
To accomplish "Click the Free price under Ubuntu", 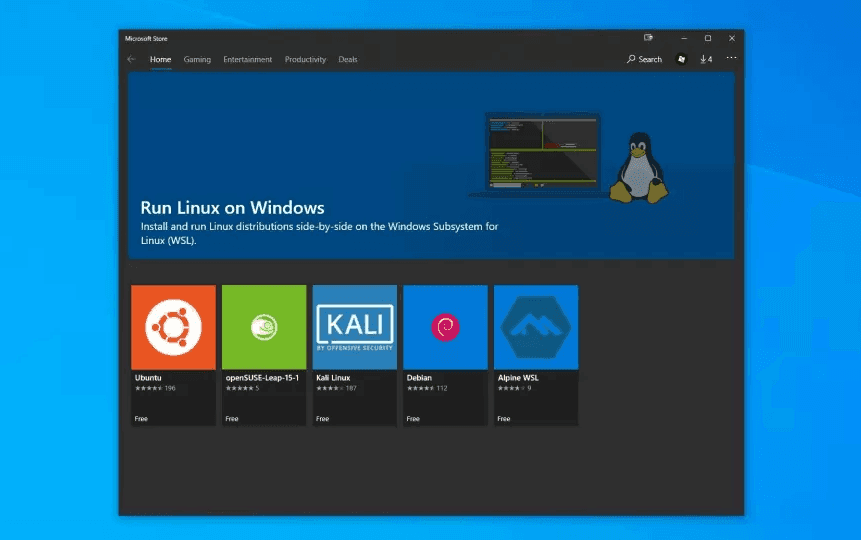I will point(141,419).
